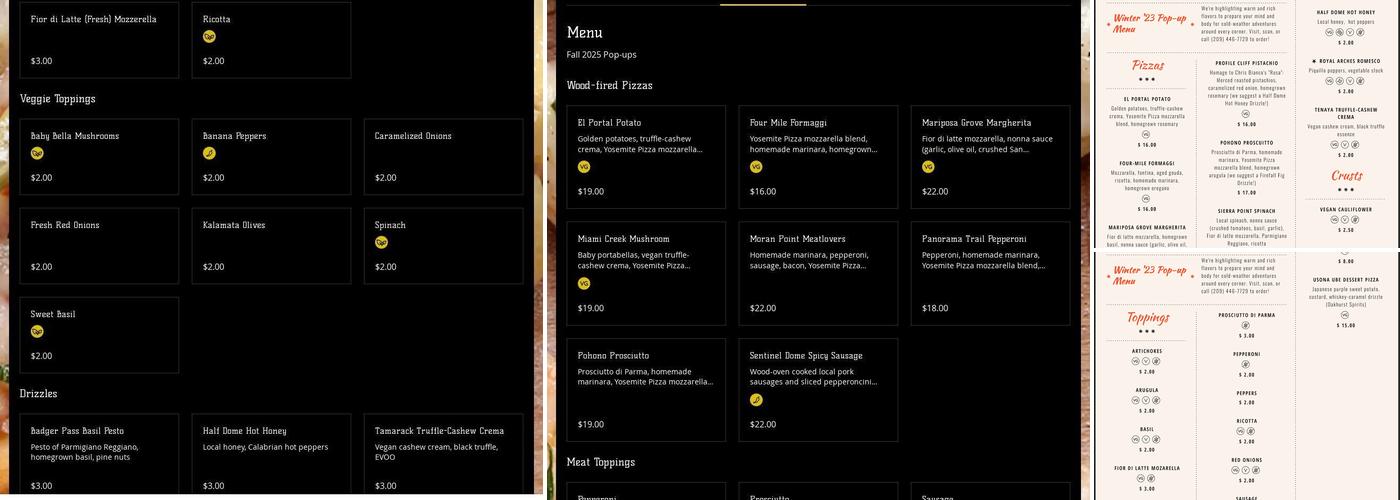This screenshot has width=1400, height=500.
Task: Click the highlighted tab underline above Menu
Action: point(763,4)
